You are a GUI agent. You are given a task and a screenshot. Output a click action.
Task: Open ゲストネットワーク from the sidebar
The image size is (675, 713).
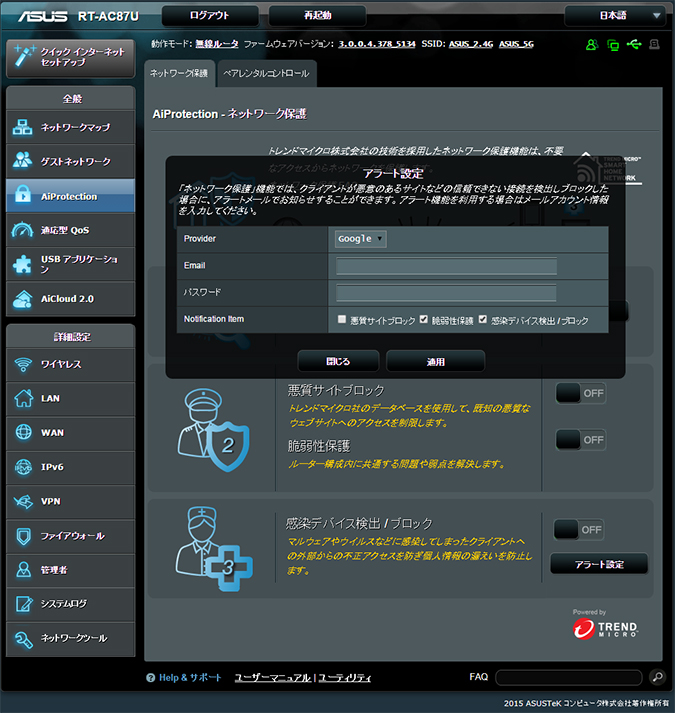(71, 161)
